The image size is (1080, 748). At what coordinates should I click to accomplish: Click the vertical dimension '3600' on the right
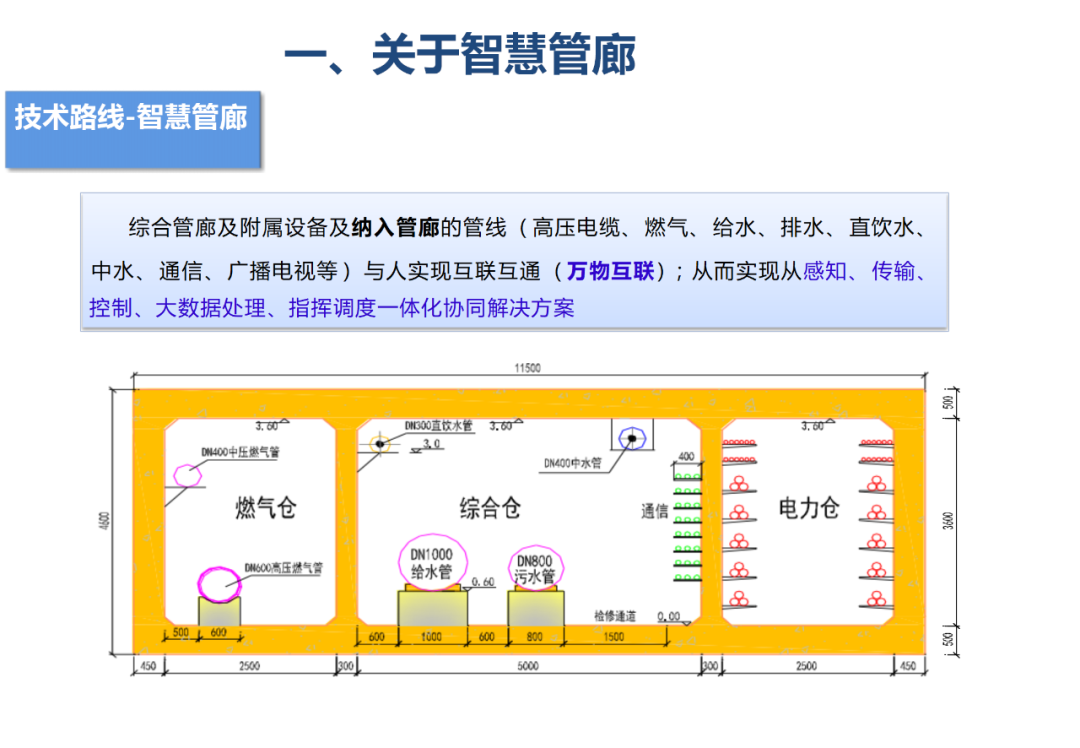pos(948,521)
